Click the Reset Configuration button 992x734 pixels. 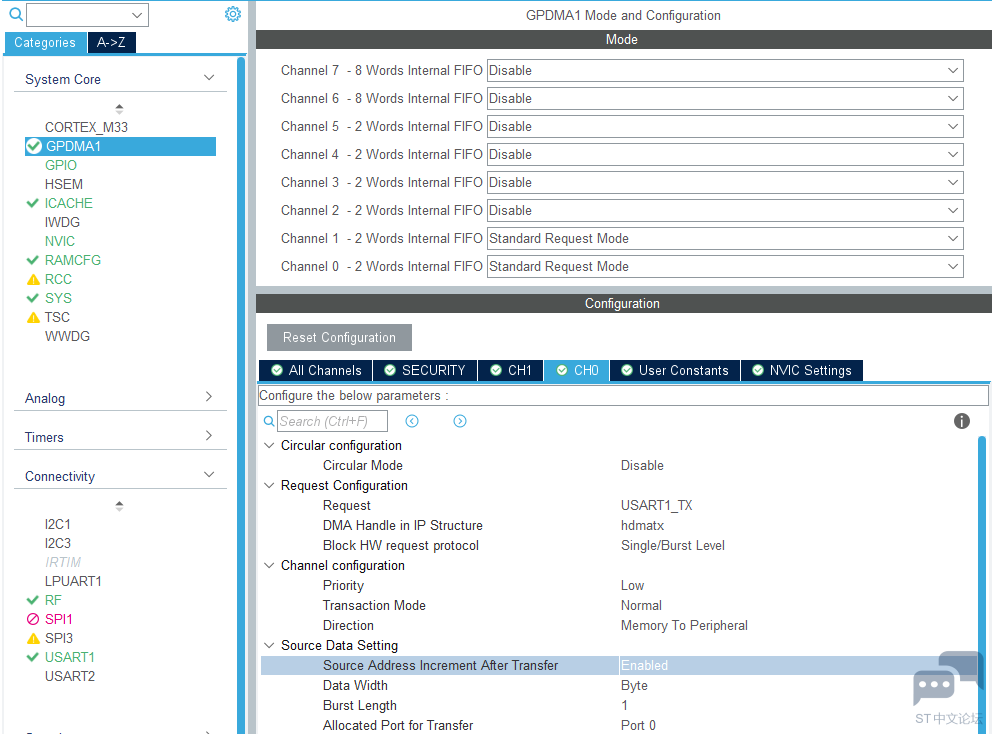pyautogui.click(x=339, y=337)
